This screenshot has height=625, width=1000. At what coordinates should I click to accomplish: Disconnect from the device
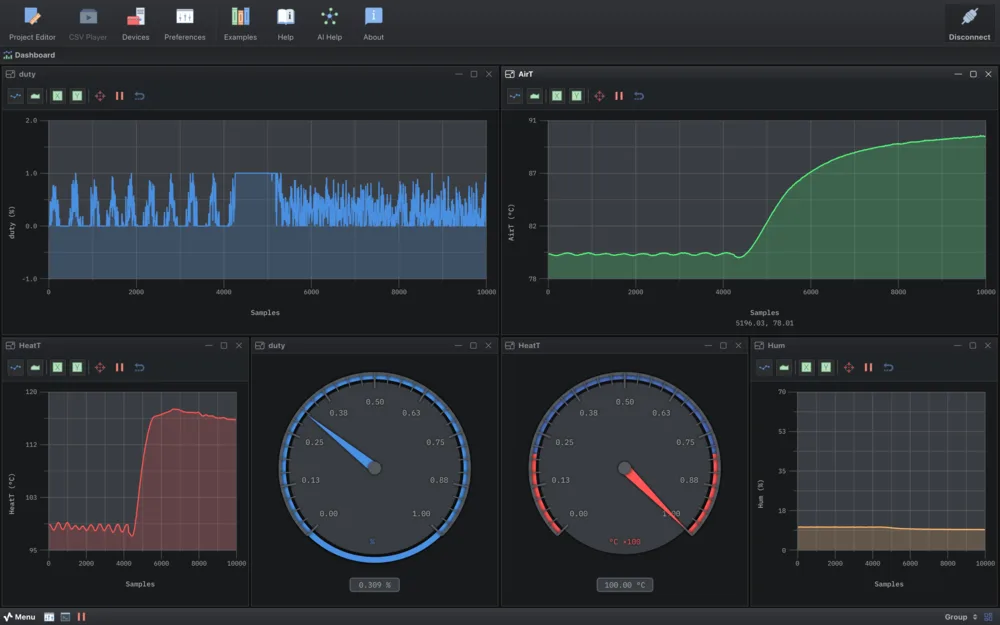(969, 24)
